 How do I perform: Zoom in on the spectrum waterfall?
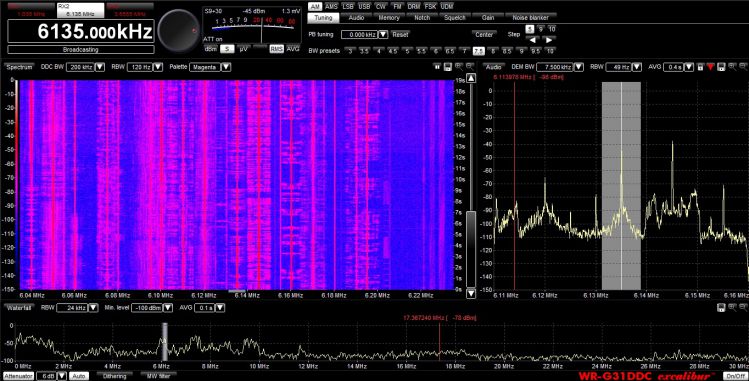coord(459,67)
